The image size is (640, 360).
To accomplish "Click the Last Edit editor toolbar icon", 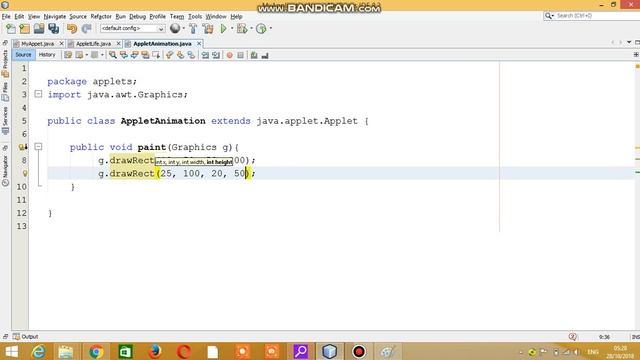I will point(68,55).
